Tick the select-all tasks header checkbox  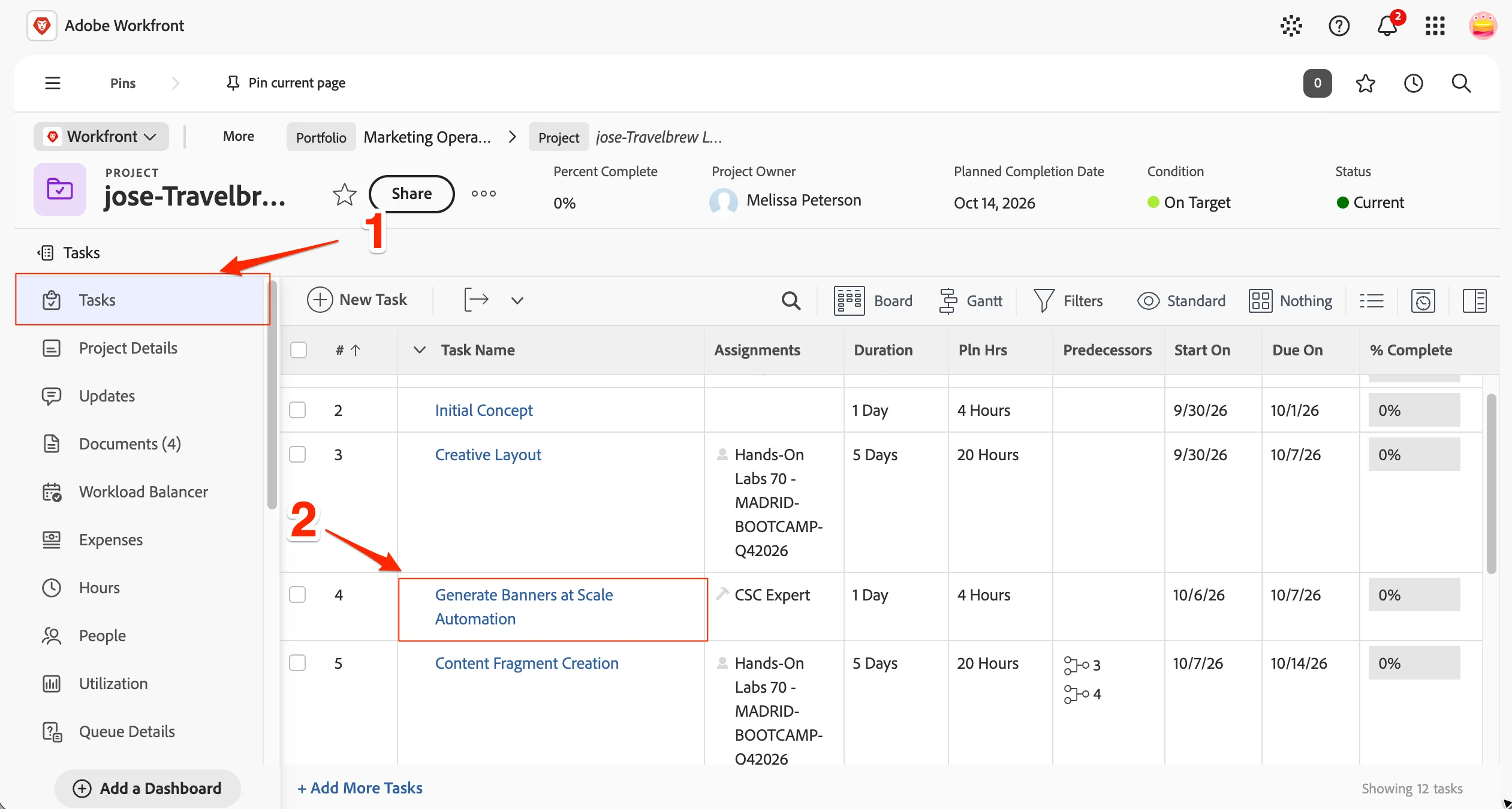299,350
